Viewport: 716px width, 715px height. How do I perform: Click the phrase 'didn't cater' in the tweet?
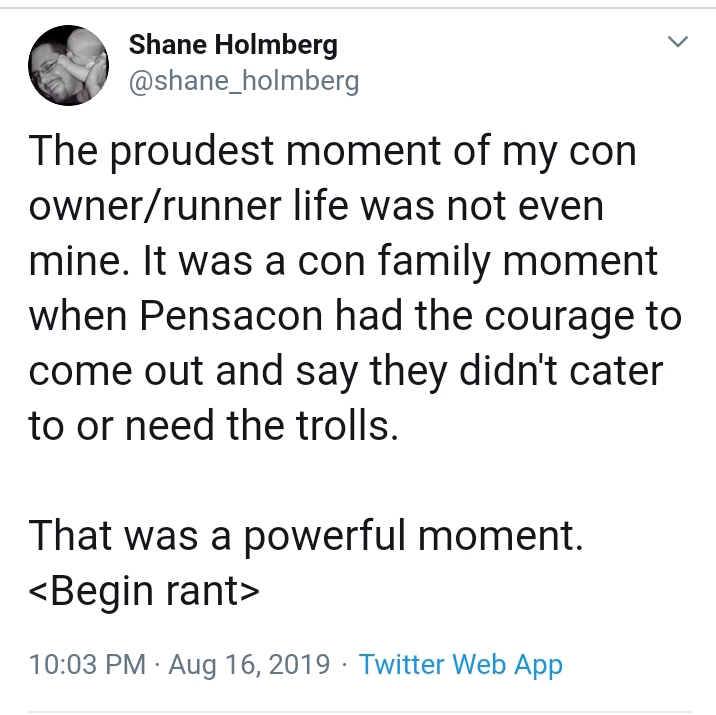click(x=561, y=370)
